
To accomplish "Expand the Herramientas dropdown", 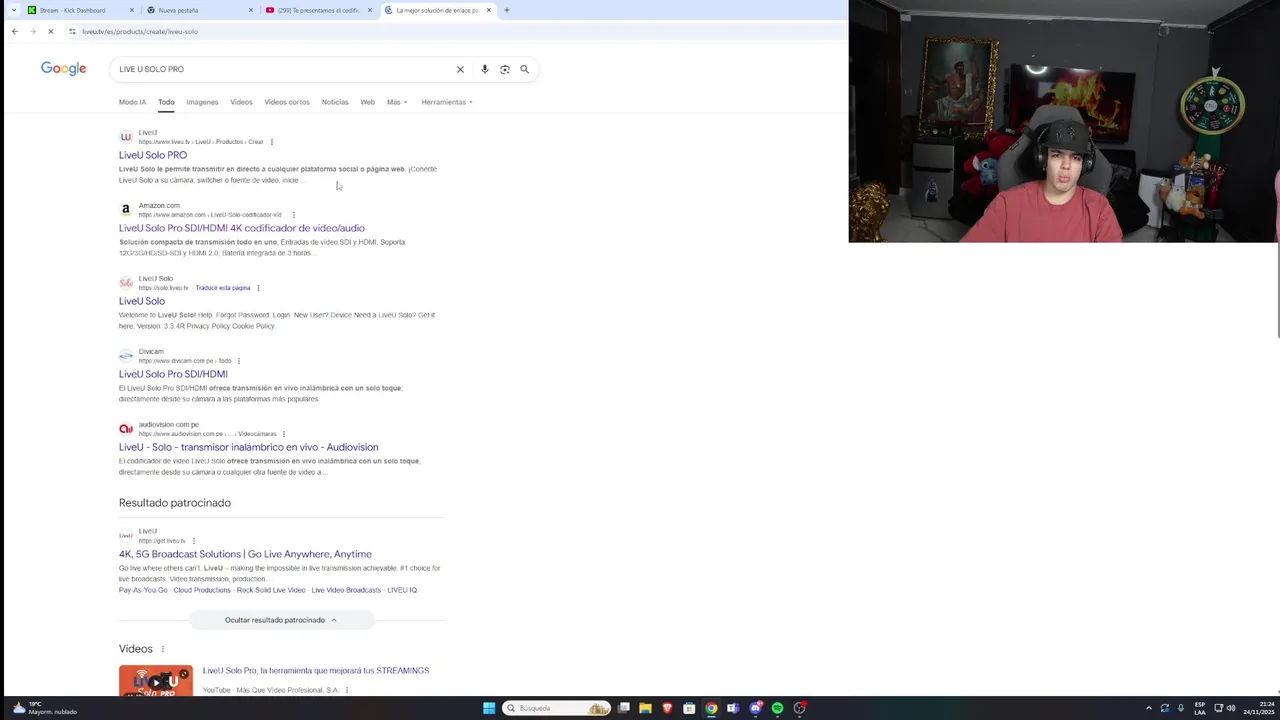I will point(447,102).
